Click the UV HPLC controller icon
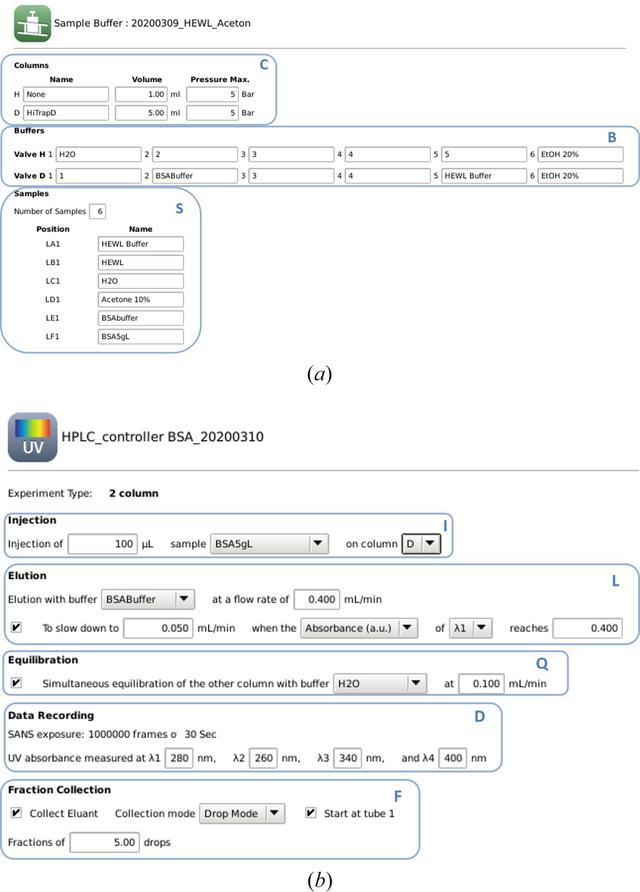Viewport: 640px width, 892px height. coord(32,437)
